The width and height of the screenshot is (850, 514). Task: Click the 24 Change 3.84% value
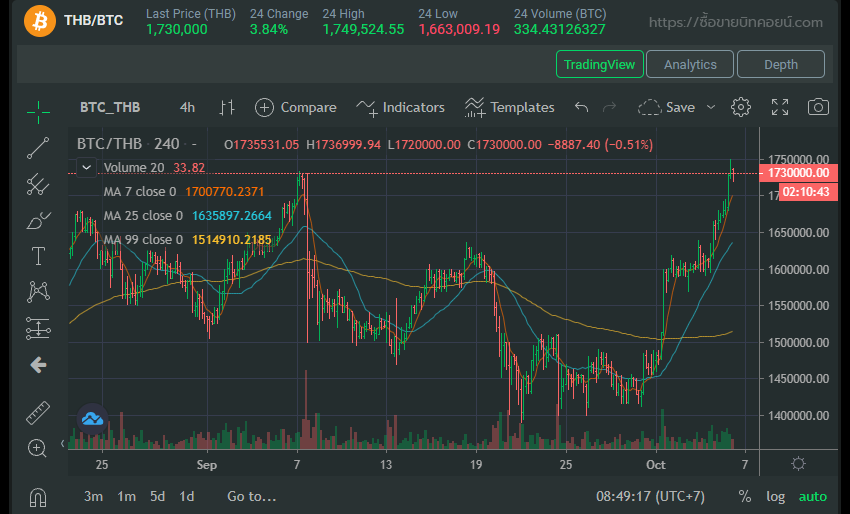(269, 29)
